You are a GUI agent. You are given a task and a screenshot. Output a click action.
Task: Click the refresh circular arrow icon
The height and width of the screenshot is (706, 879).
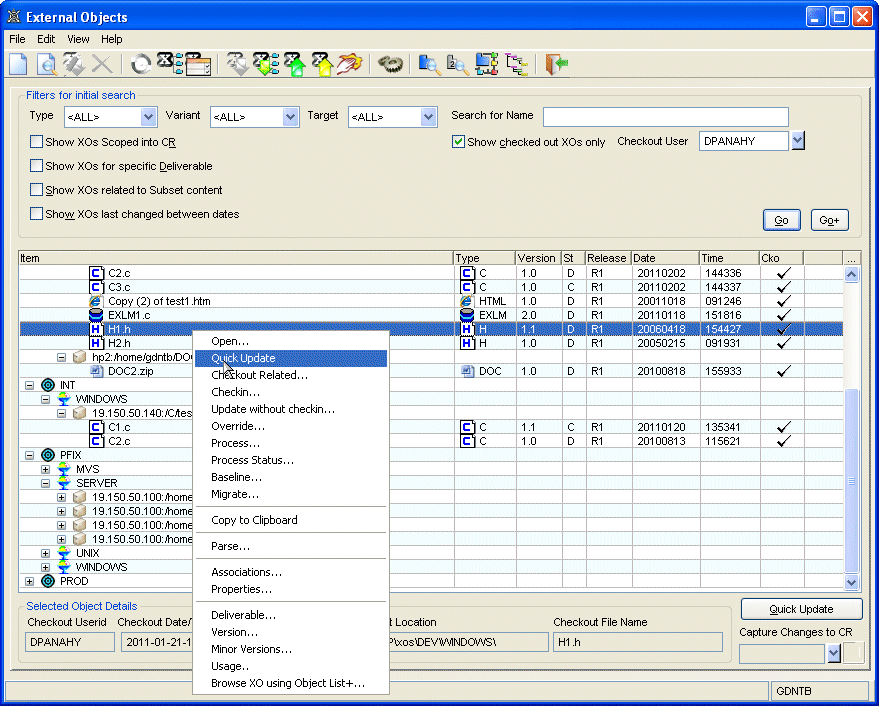[x=142, y=64]
